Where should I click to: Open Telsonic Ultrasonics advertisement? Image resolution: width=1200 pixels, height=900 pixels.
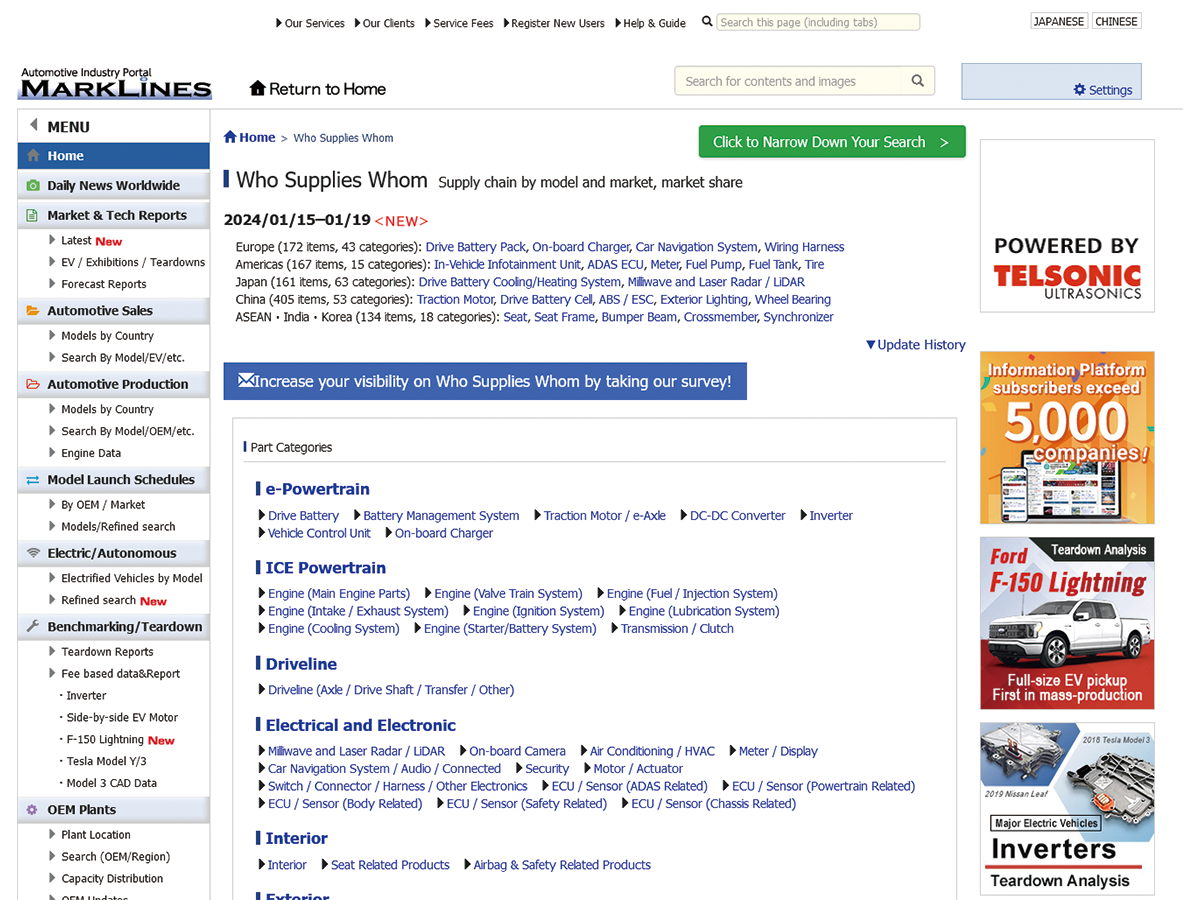[x=1067, y=226]
